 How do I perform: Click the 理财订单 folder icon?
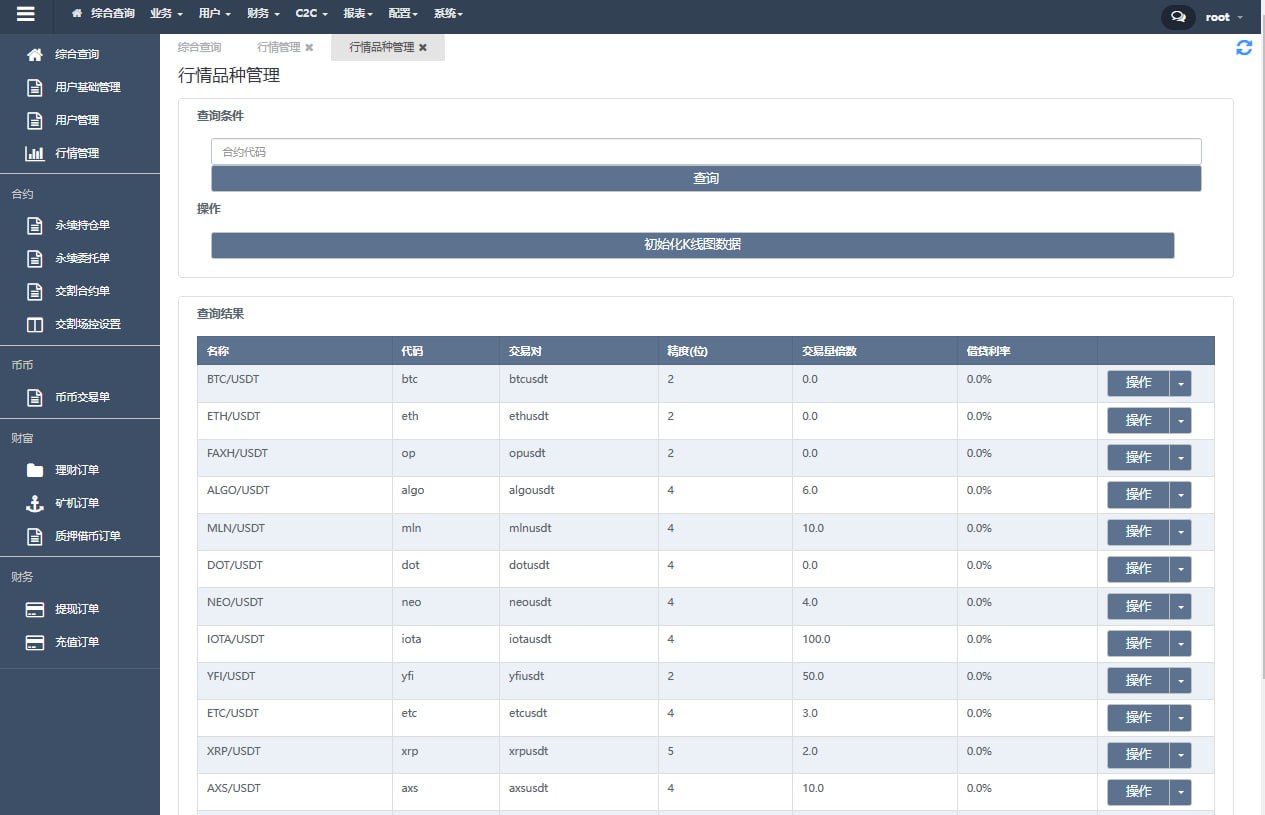coord(35,470)
